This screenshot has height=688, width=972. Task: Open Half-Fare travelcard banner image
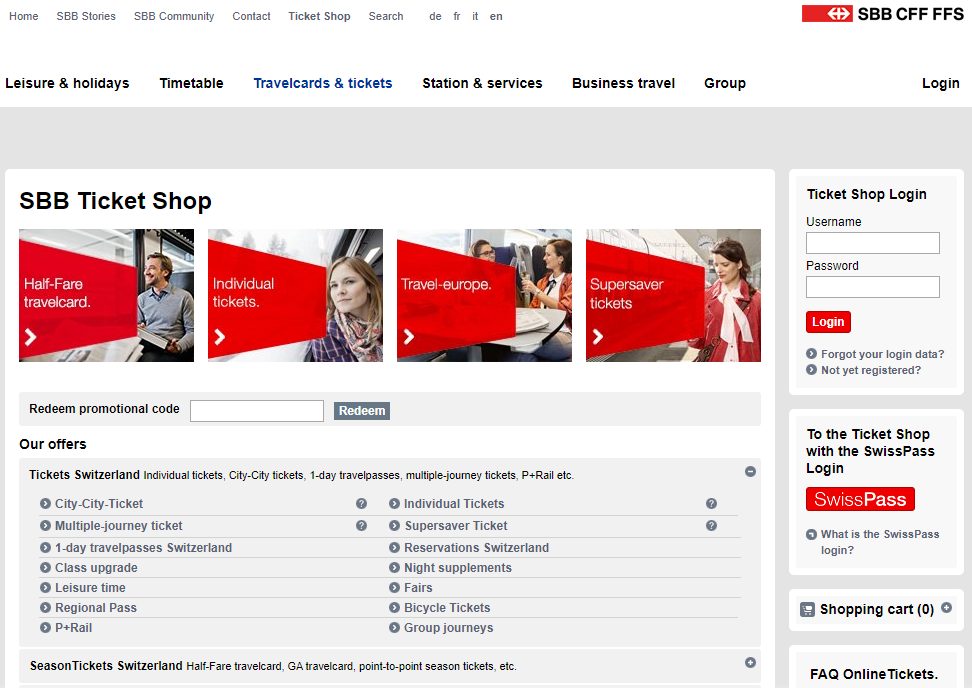click(107, 296)
